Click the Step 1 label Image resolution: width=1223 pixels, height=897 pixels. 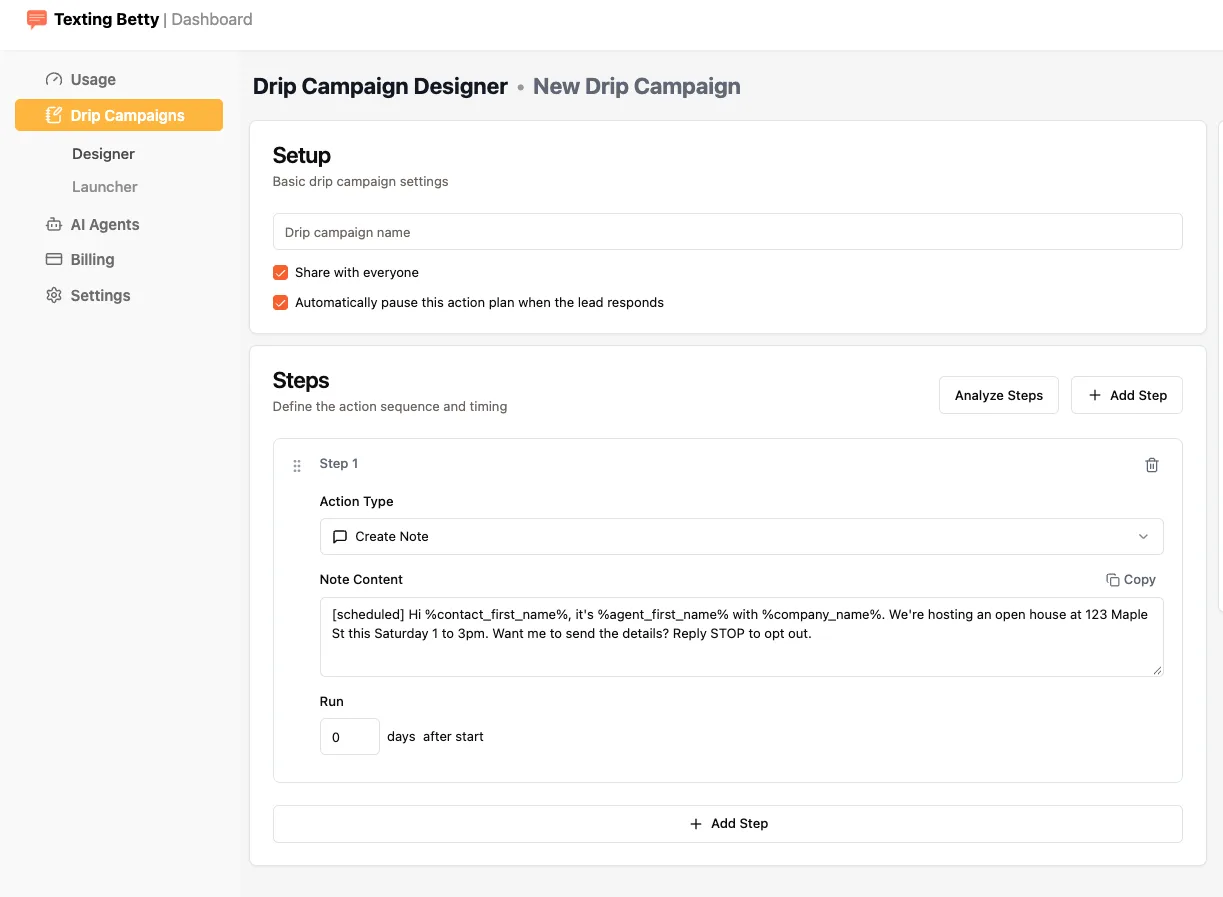pos(338,464)
